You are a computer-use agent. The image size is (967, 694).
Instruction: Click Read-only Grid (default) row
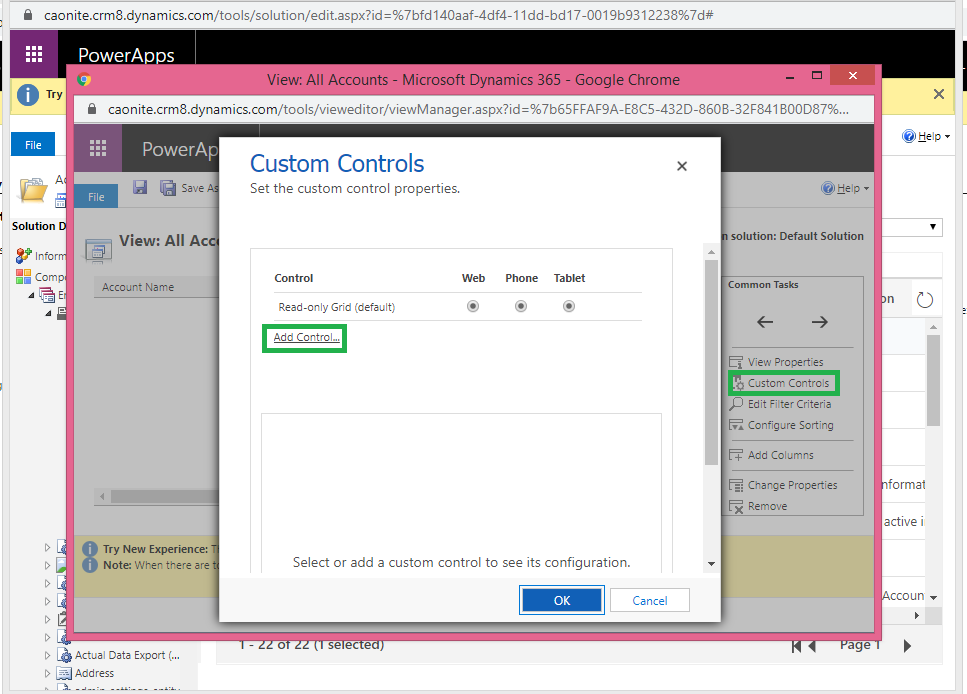tap(458, 307)
